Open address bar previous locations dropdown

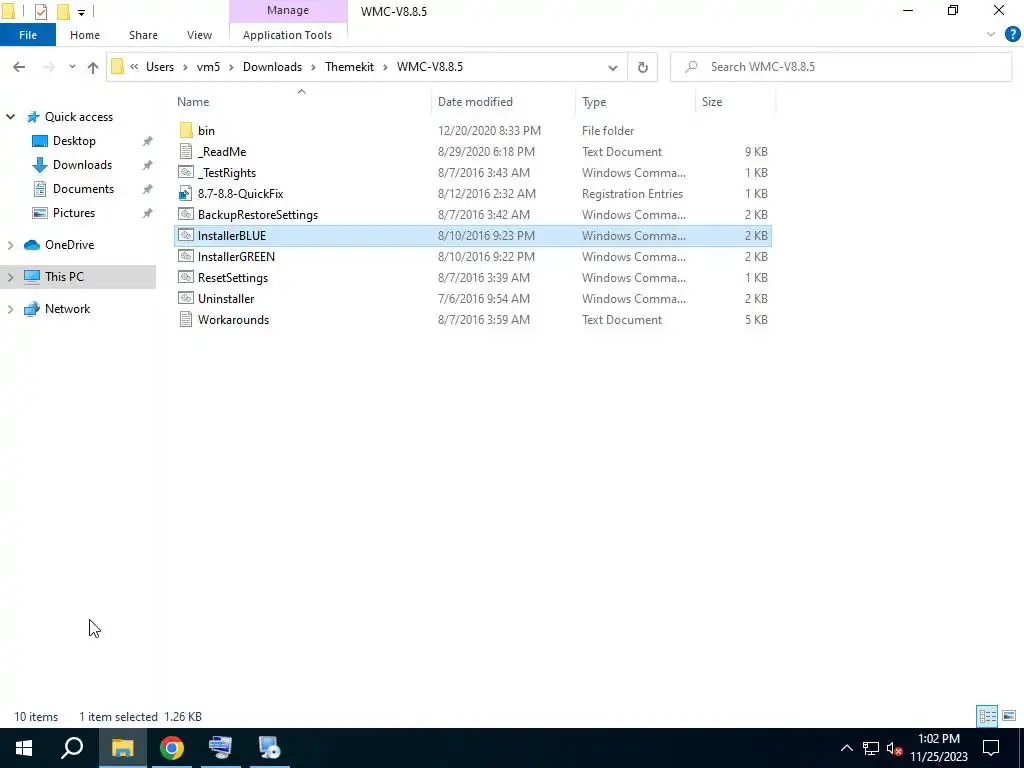pyautogui.click(x=613, y=67)
